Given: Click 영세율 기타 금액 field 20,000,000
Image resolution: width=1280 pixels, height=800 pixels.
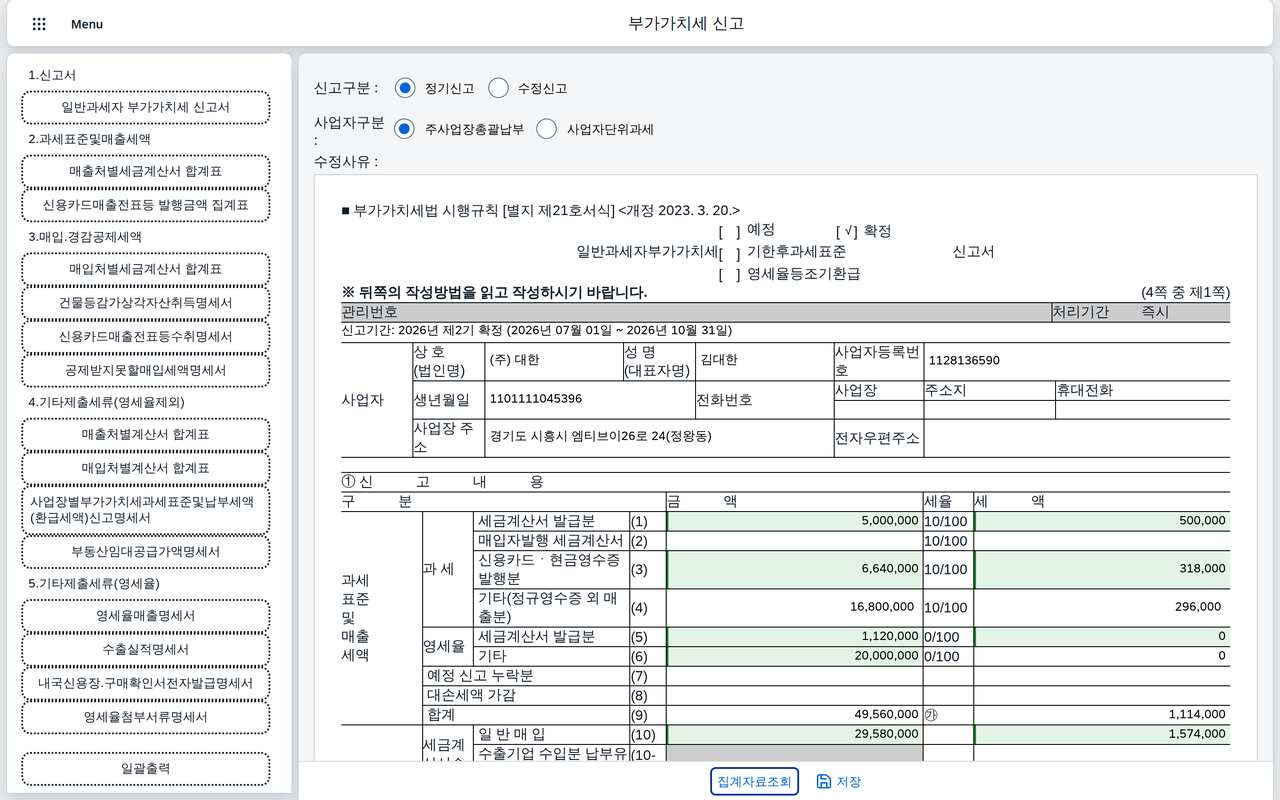Looking at the screenshot, I should point(794,656).
